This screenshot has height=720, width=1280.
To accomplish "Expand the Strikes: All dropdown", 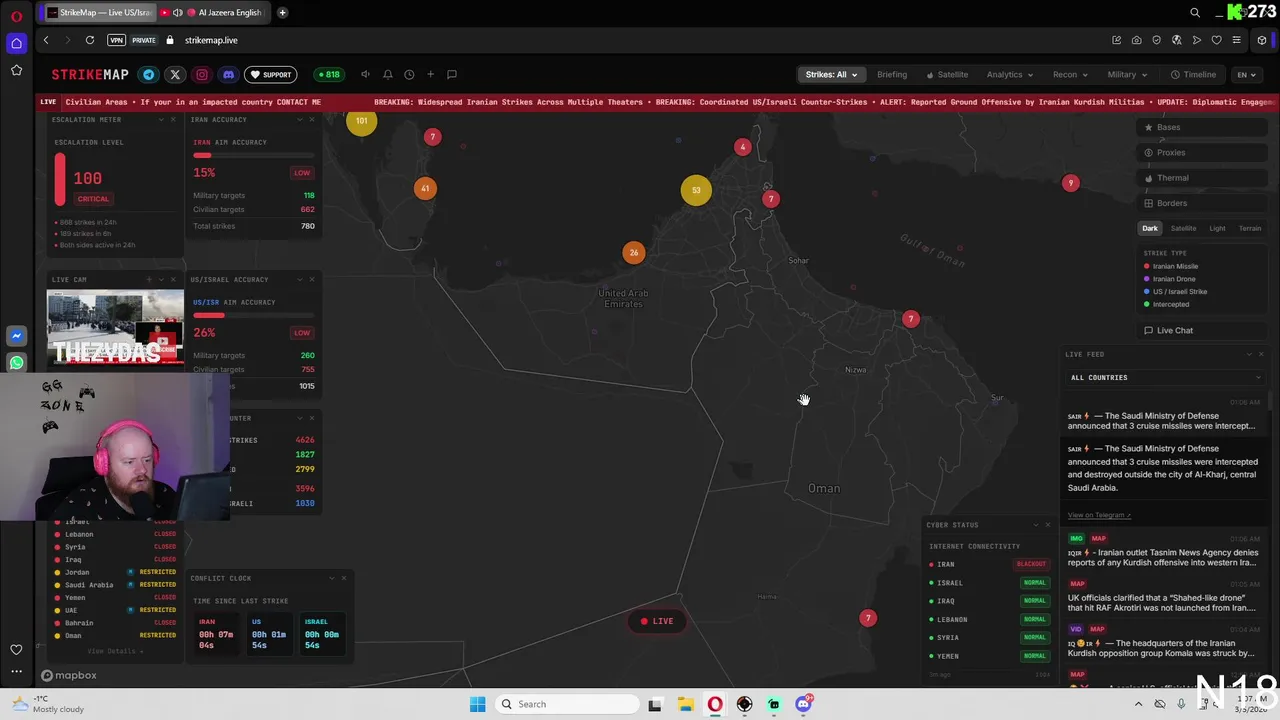I will pyautogui.click(x=831, y=74).
